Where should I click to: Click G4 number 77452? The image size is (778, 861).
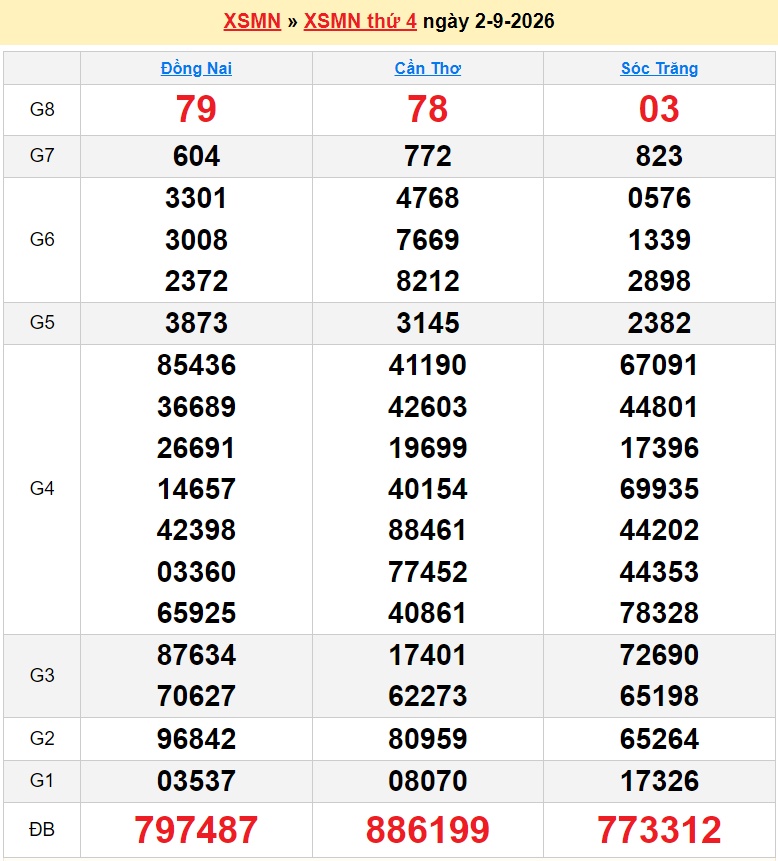click(428, 572)
